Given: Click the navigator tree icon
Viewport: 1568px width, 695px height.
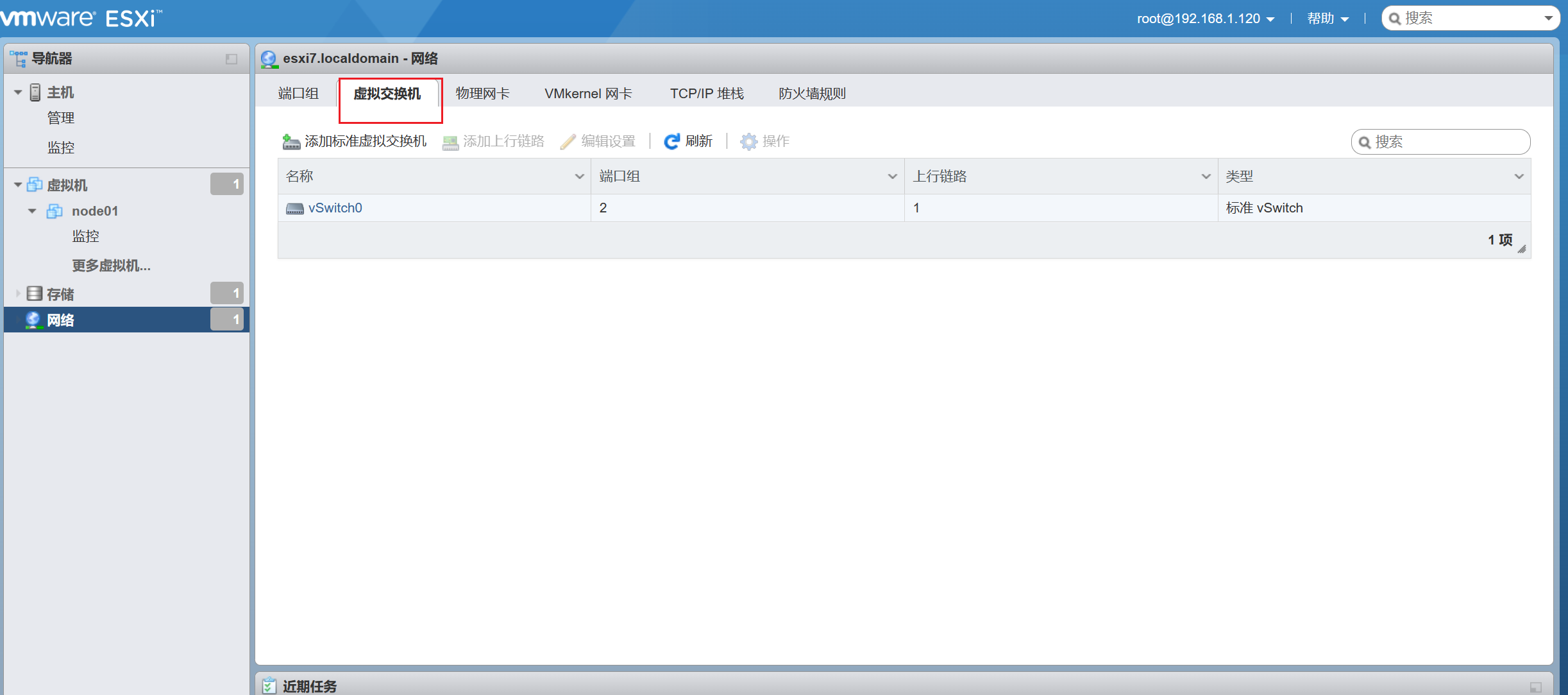Looking at the screenshot, I should point(19,58).
